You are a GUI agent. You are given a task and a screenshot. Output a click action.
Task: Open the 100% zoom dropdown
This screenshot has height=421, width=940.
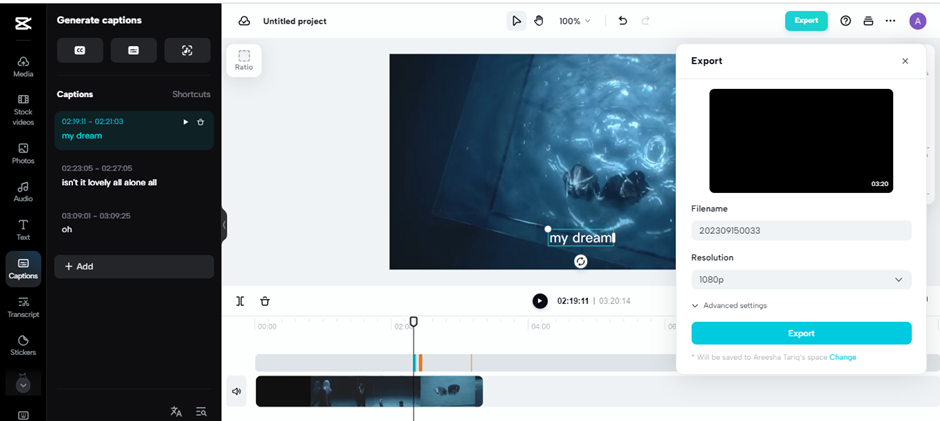(574, 21)
